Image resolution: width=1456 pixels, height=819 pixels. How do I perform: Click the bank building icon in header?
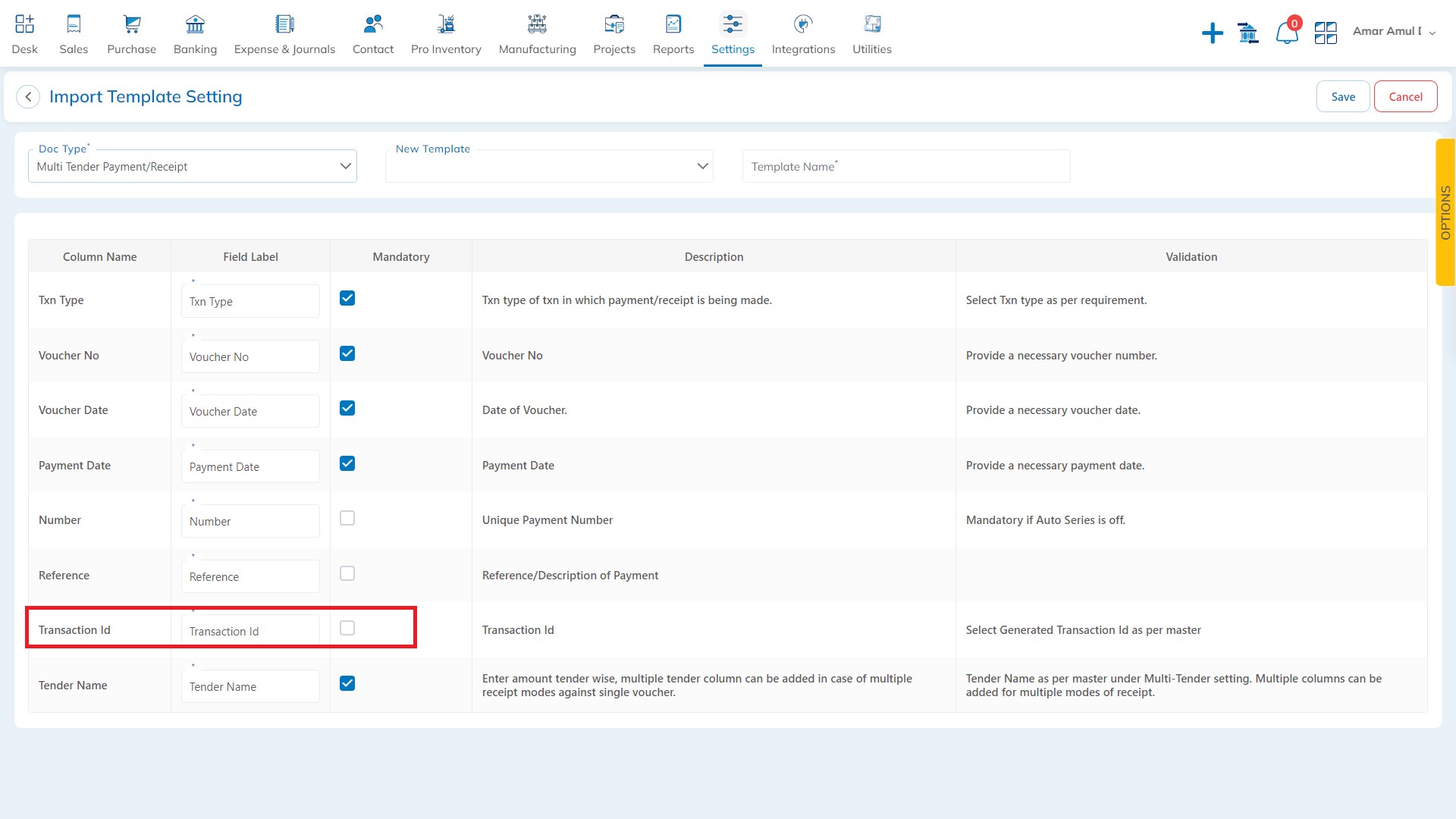coord(1247,33)
